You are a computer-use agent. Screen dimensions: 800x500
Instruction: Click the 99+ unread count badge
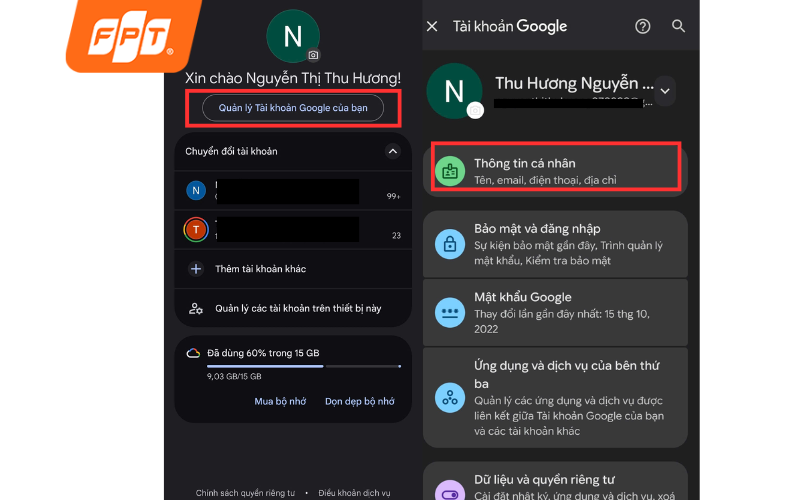(393, 196)
